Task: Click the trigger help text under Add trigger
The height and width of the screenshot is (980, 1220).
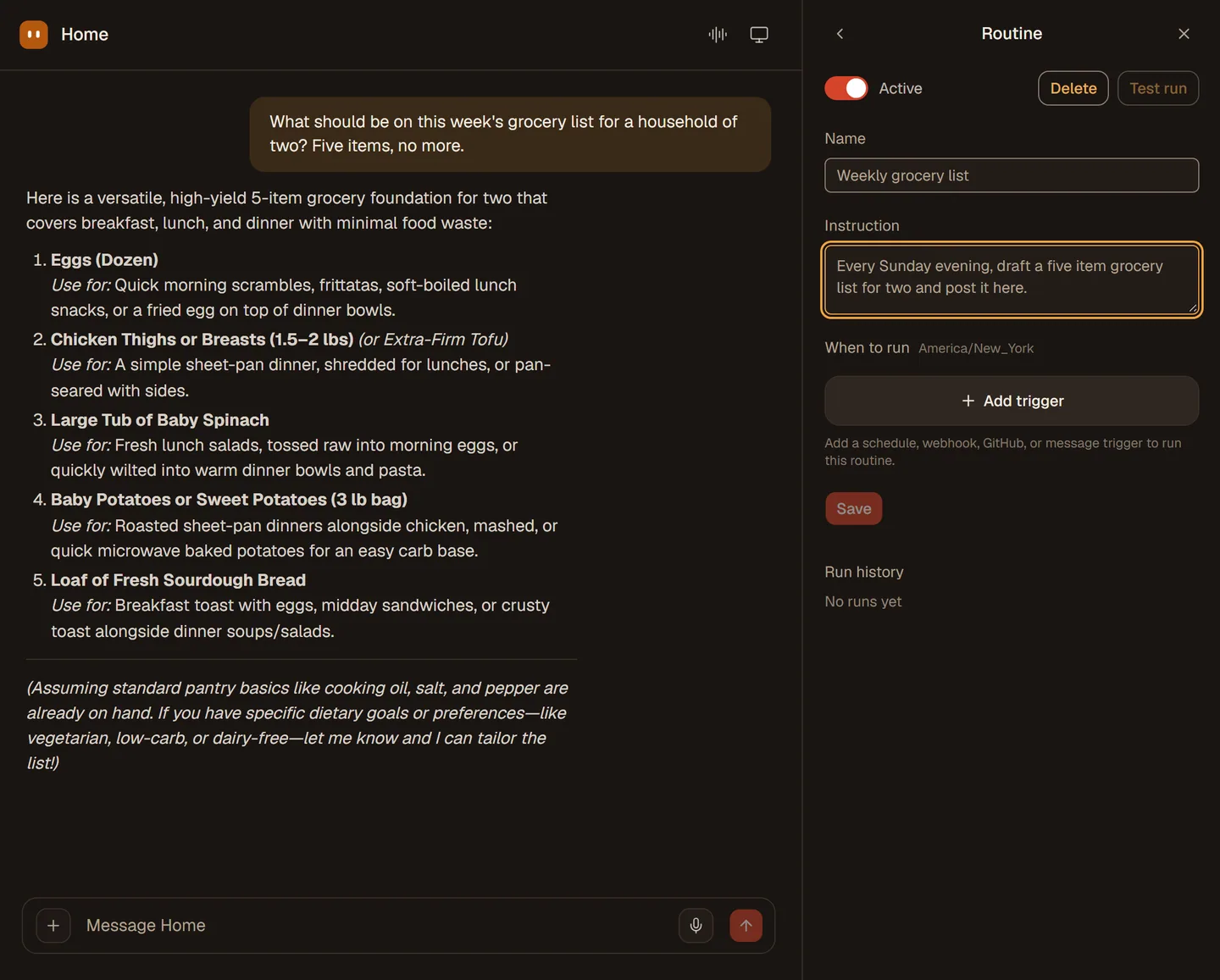Action: pos(1003,451)
